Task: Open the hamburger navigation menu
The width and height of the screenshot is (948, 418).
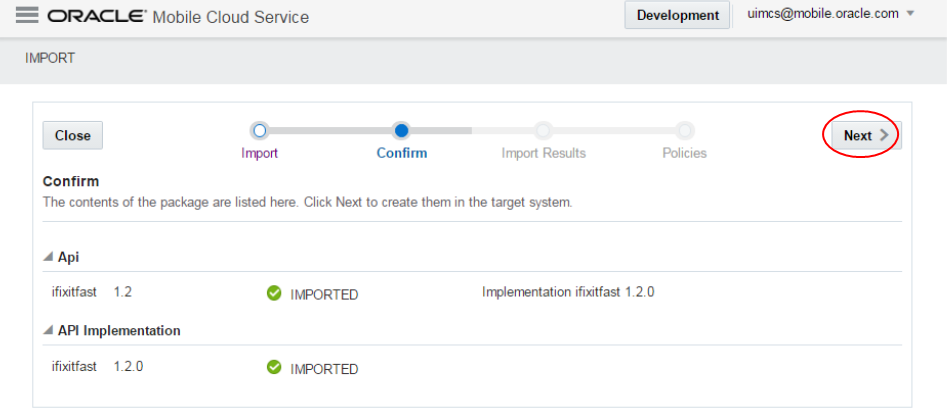Action: click(27, 16)
